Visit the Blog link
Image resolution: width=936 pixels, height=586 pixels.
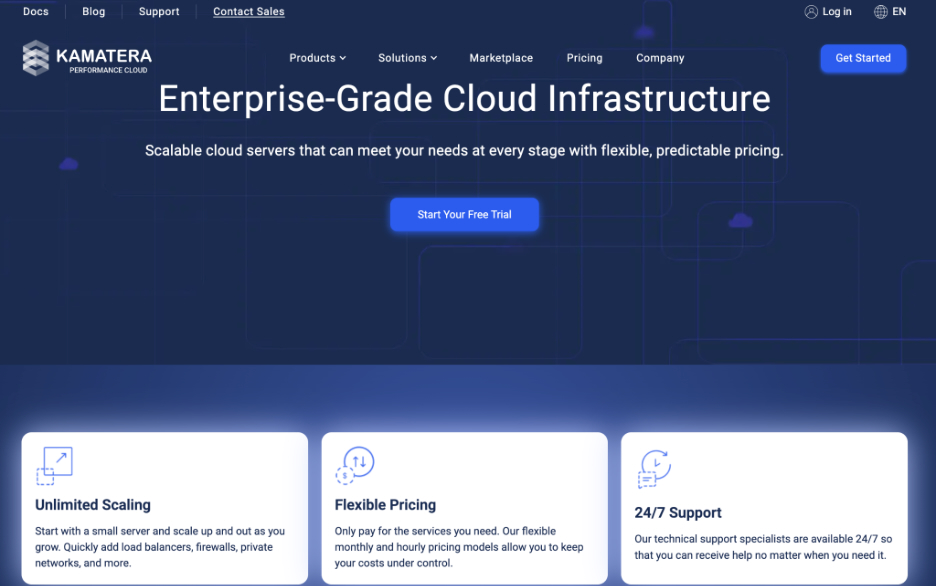click(94, 11)
